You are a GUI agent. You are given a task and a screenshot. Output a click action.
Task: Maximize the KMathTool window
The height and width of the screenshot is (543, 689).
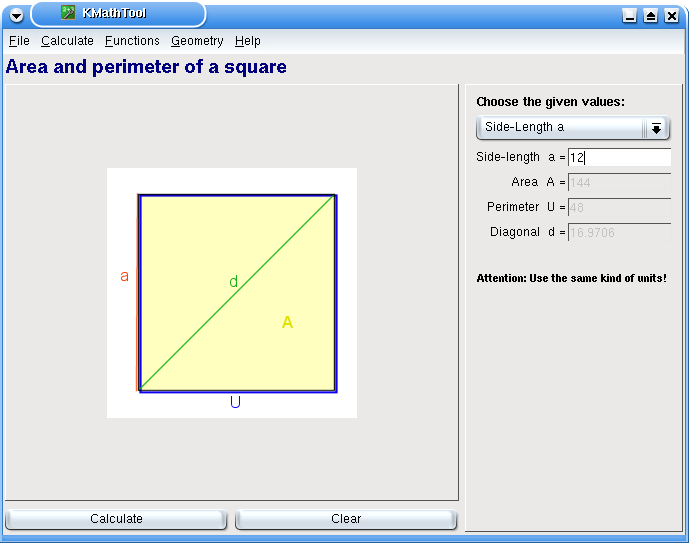coord(650,16)
